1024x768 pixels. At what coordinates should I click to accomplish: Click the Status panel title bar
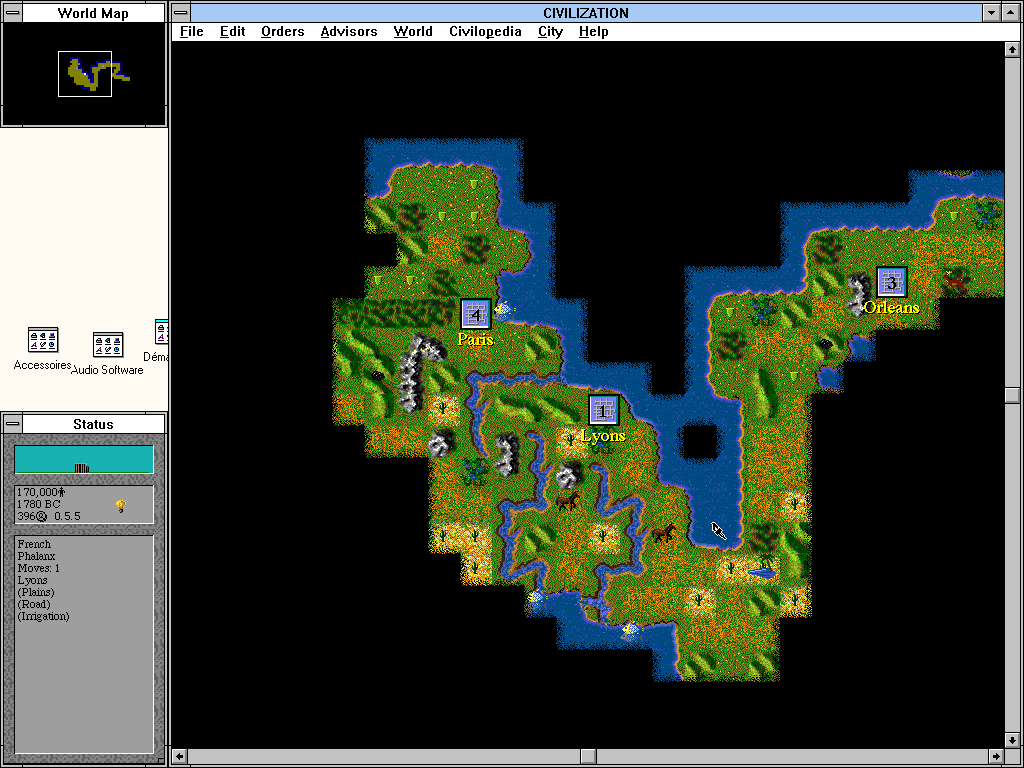(x=93, y=424)
